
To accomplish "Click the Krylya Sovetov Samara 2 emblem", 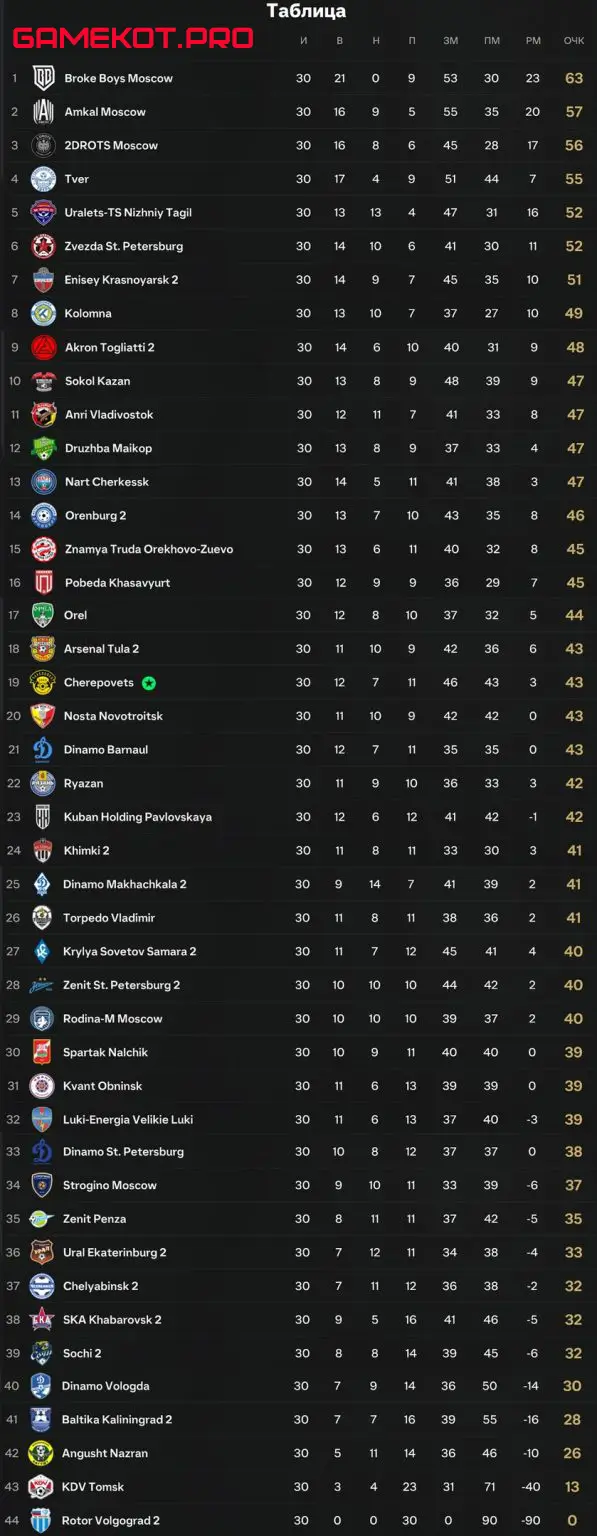I will click(x=43, y=951).
